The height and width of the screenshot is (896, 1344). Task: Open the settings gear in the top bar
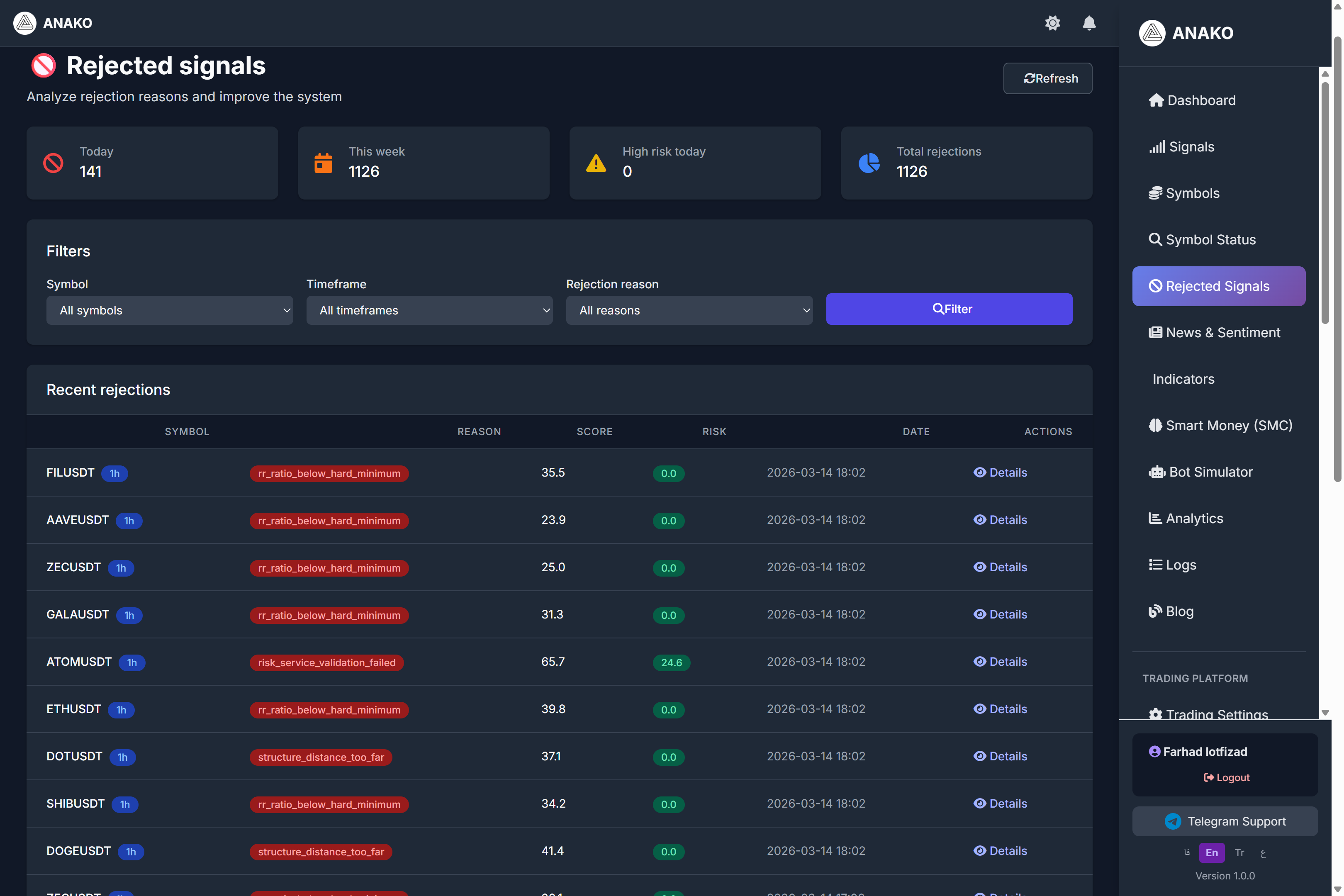point(1053,23)
